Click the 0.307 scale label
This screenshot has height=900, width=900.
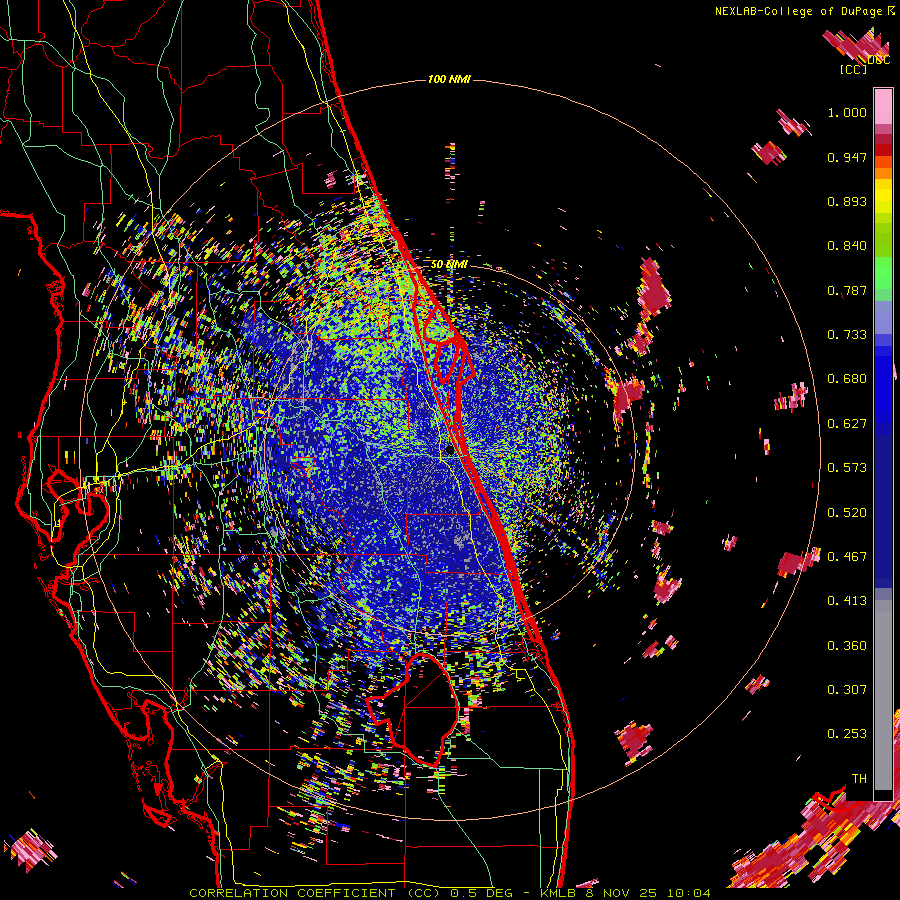pyautogui.click(x=847, y=690)
